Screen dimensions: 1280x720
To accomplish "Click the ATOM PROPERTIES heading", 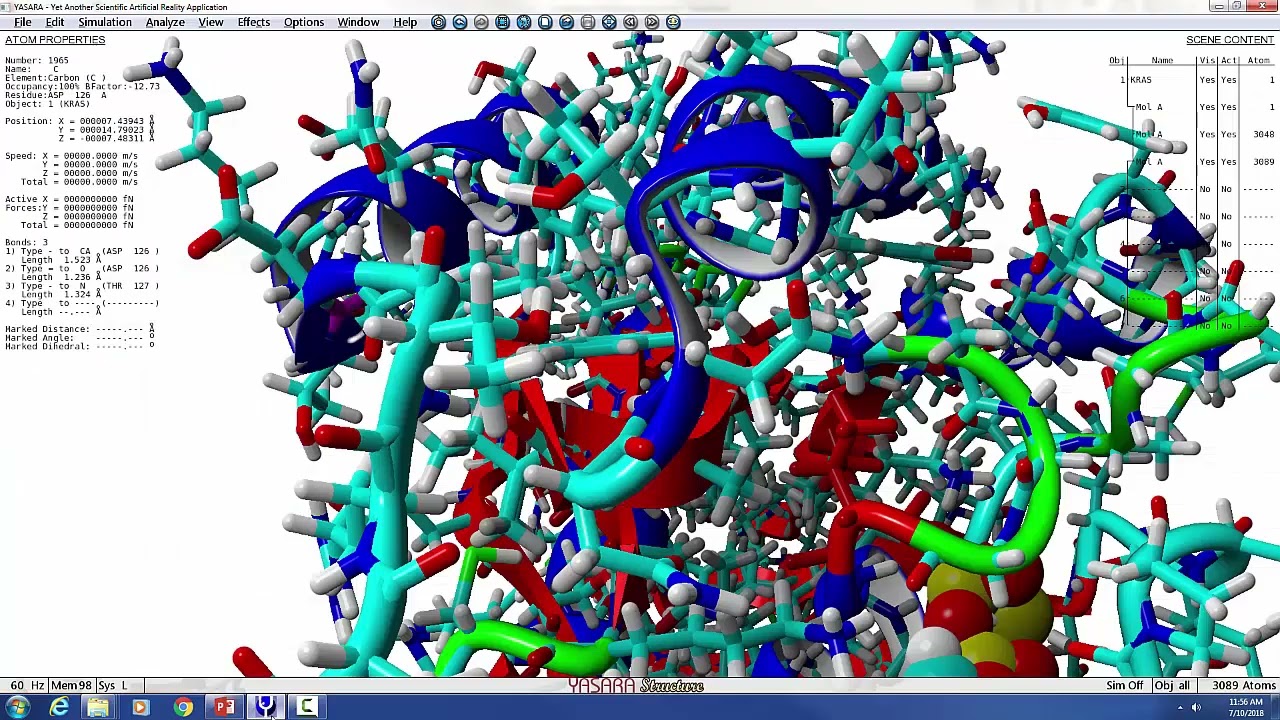I will click(x=55, y=40).
